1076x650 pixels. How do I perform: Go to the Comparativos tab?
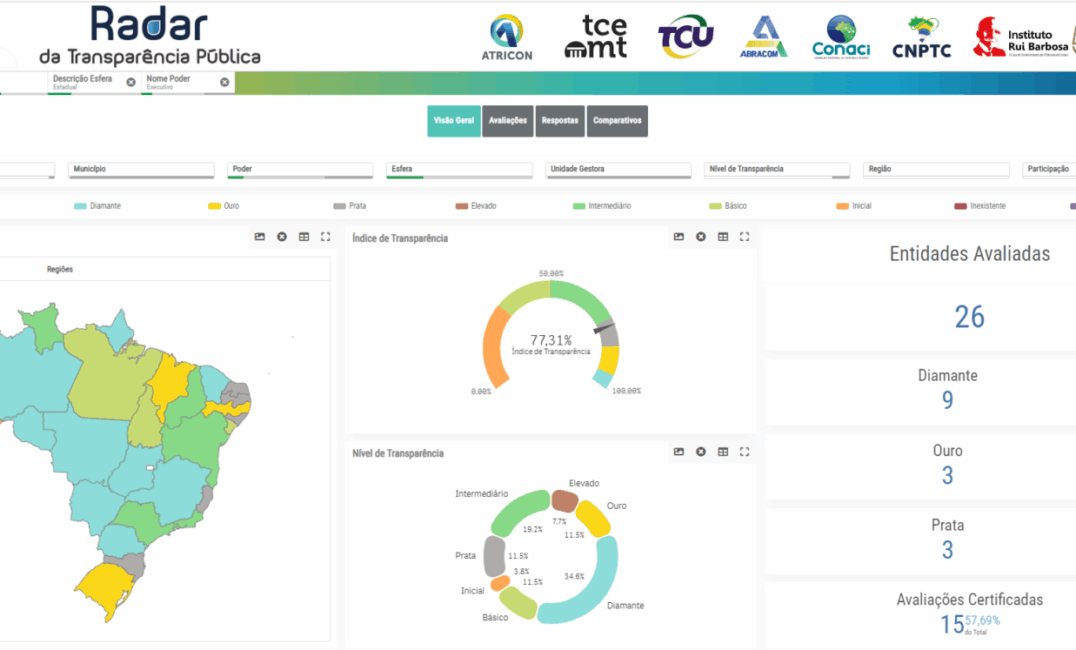coord(617,121)
